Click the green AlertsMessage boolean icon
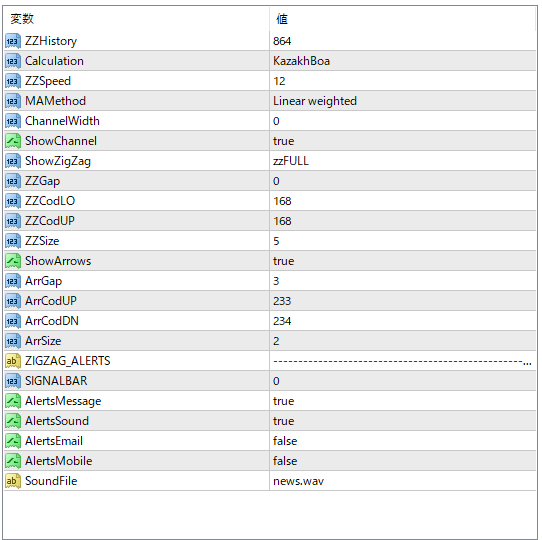This screenshot has width=542, height=540. click(13, 401)
